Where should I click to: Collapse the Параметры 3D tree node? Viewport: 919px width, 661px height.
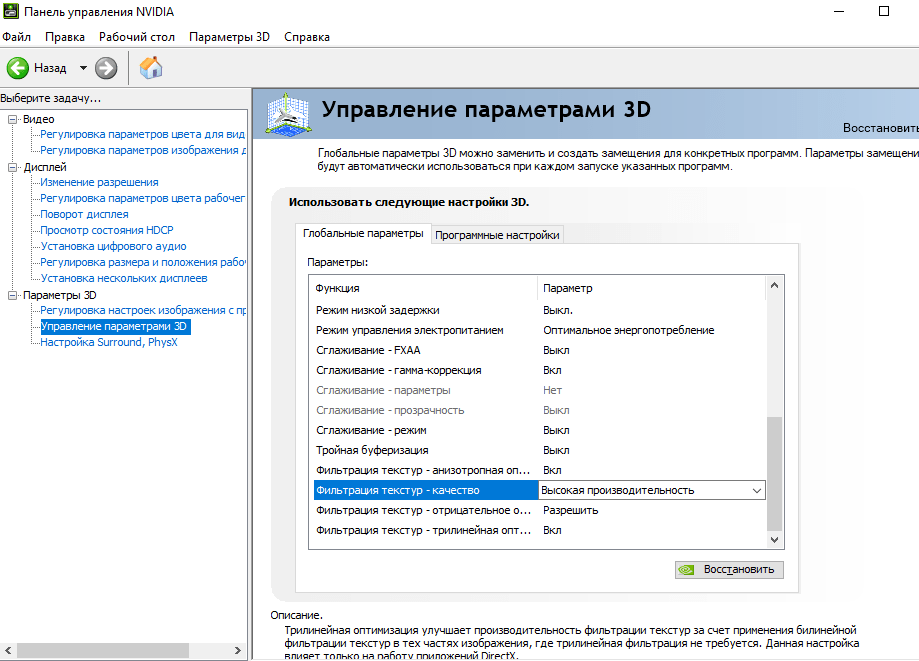click(x=13, y=295)
